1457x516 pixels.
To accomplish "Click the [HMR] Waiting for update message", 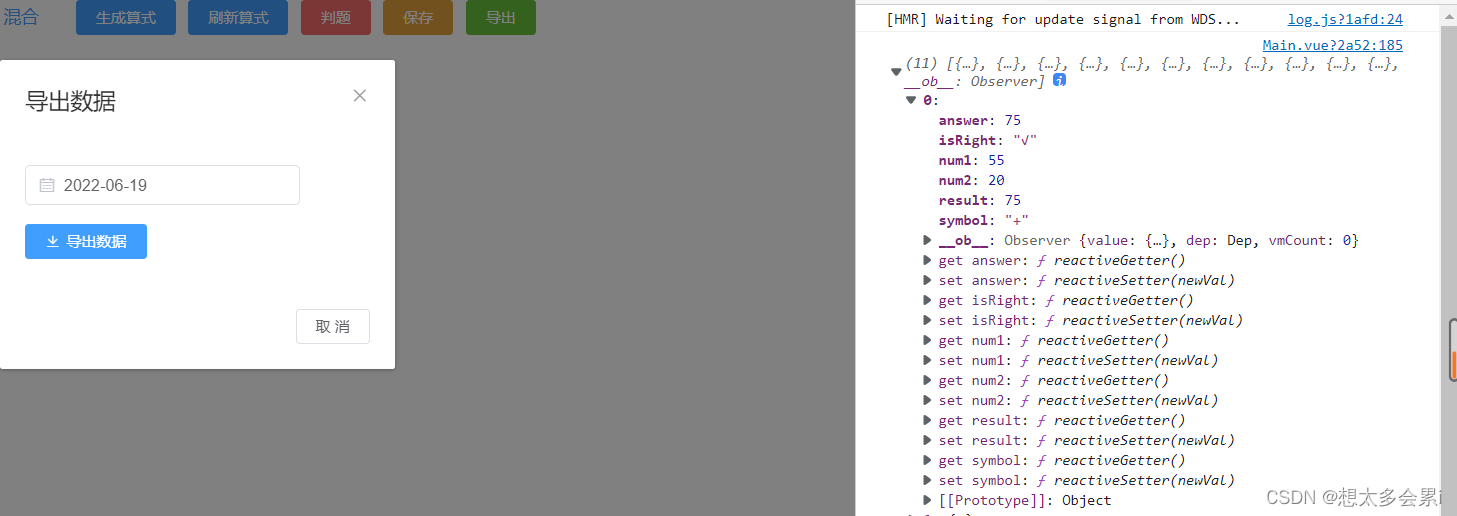I will 1063,19.
